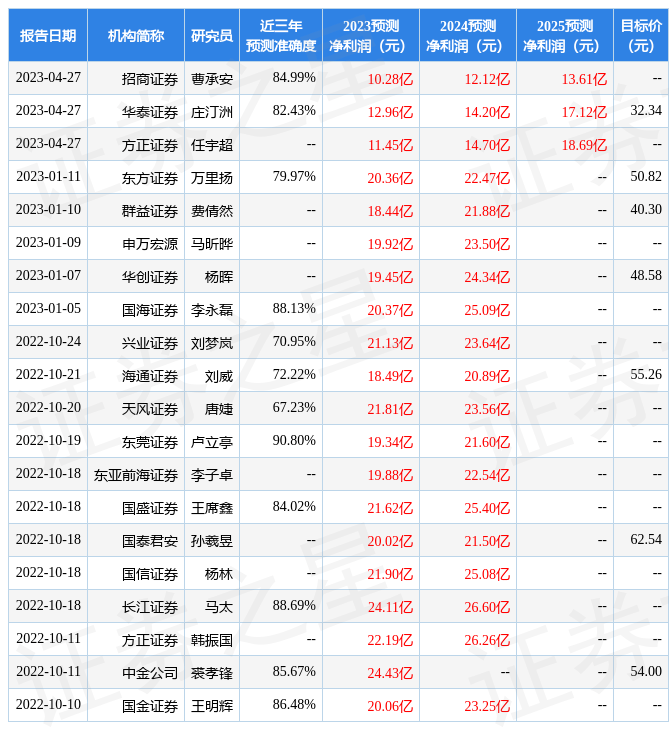The height and width of the screenshot is (730, 669).
Task: Select target price 62.54
Action: pos(646,540)
